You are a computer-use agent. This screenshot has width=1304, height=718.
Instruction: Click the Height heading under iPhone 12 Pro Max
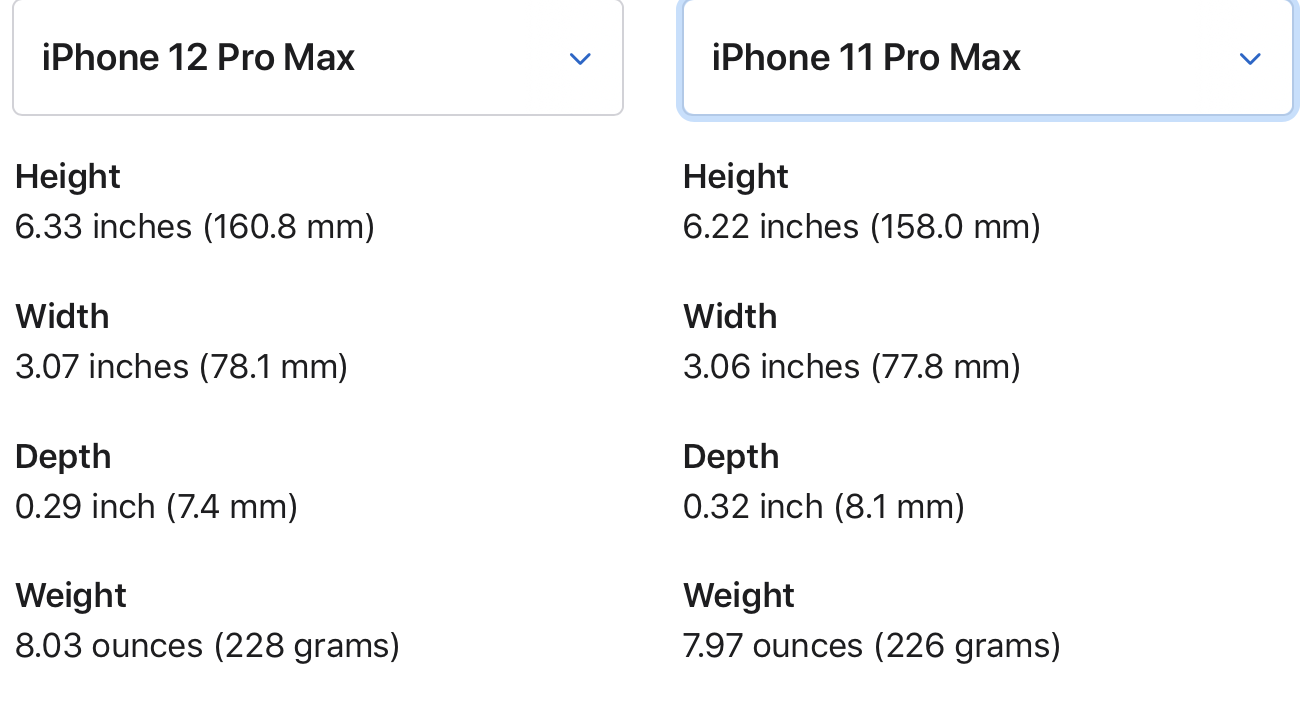point(68,177)
